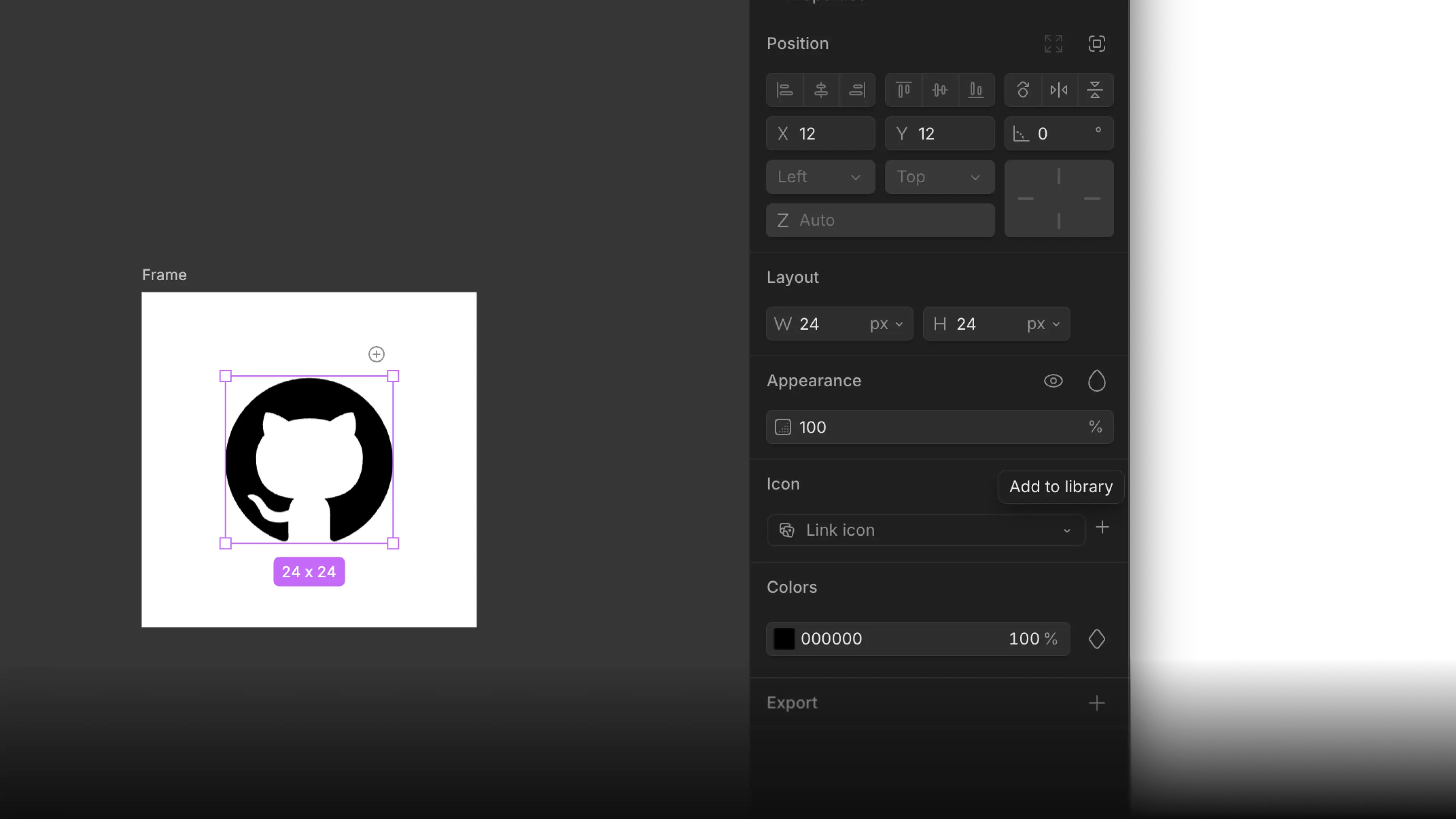Select the GitHub icon on the canvas
The width and height of the screenshot is (1456, 819).
coord(309,460)
